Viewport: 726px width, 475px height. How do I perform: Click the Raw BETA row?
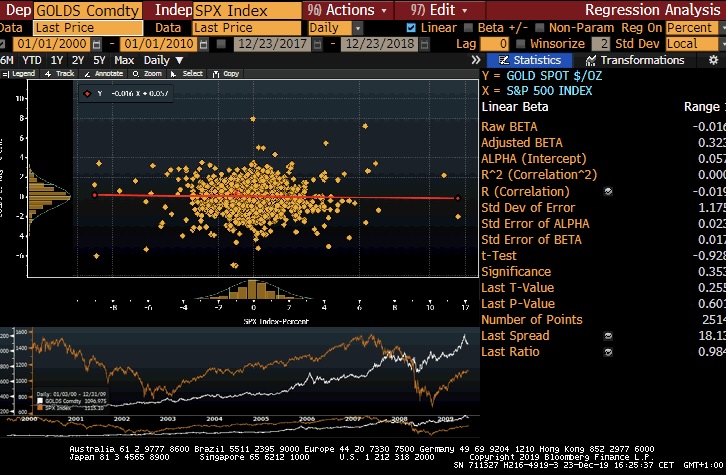pyautogui.click(x=603, y=127)
